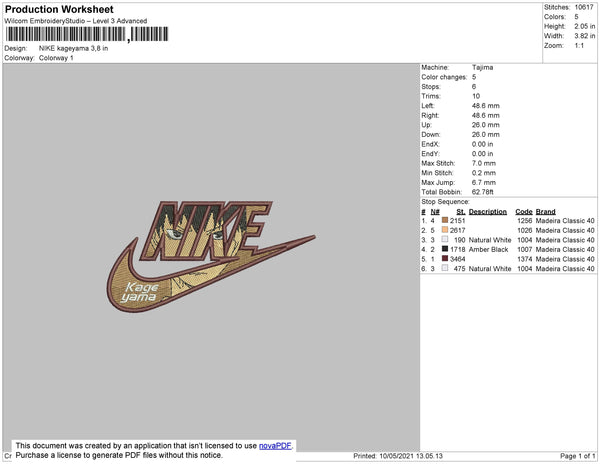Click the 'Stop Sequence:' heading
Screen dimensions: 600x464
click(445, 202)
